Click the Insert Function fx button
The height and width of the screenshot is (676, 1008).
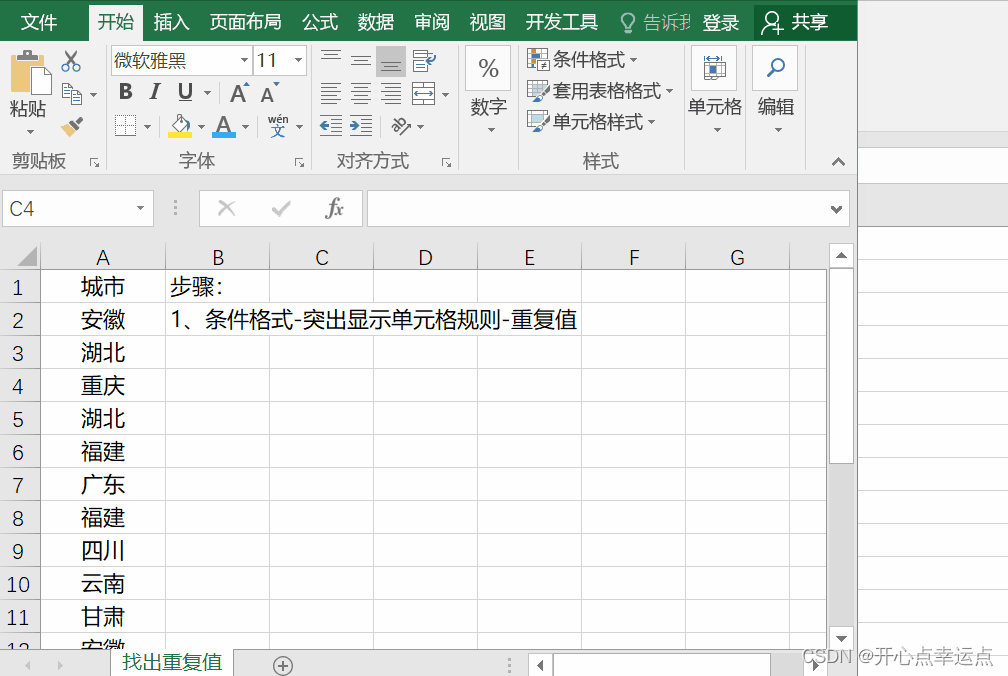pos(334,208)
